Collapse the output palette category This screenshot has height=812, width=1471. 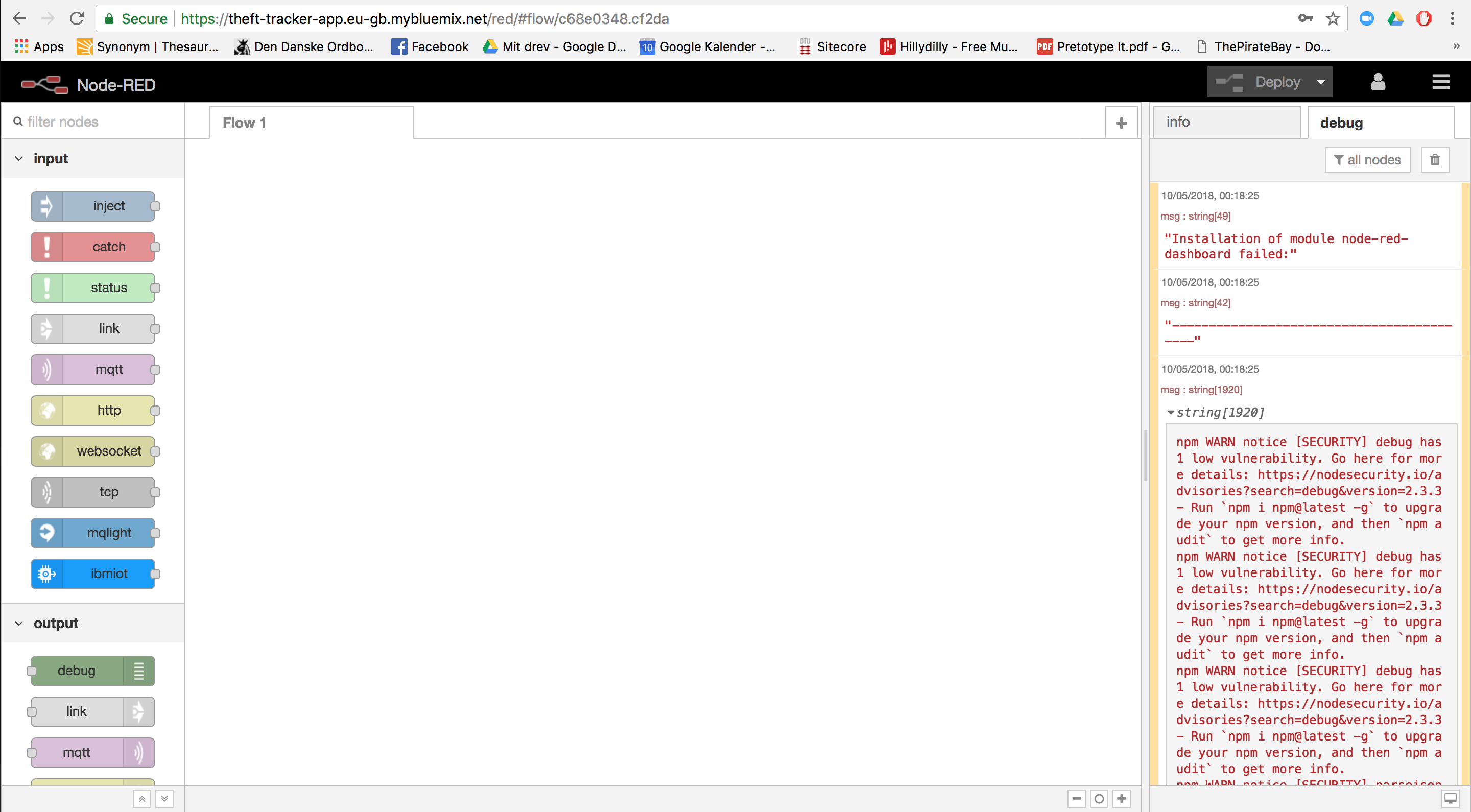(x=19, y=624)
